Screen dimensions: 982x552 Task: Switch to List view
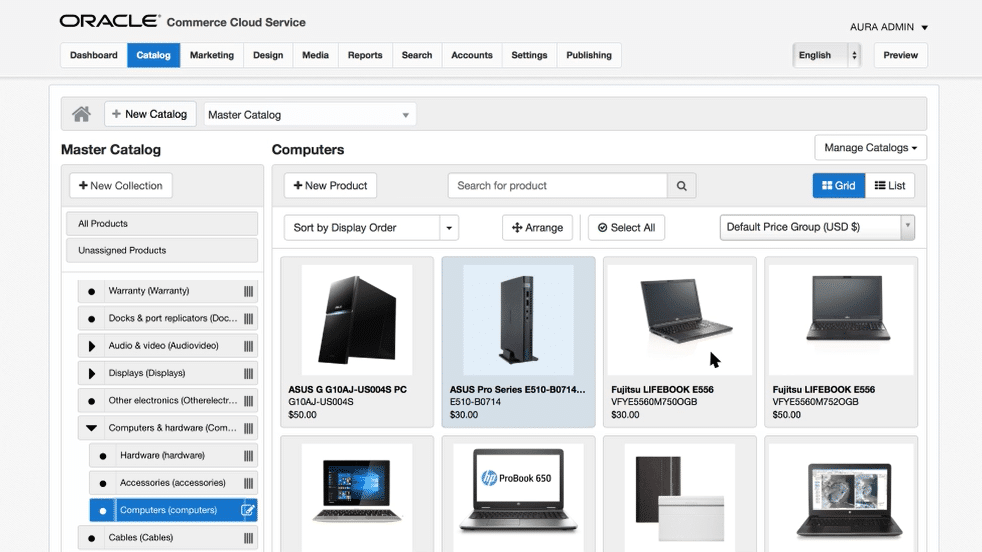pyautogui.click(x=890, y=185)
